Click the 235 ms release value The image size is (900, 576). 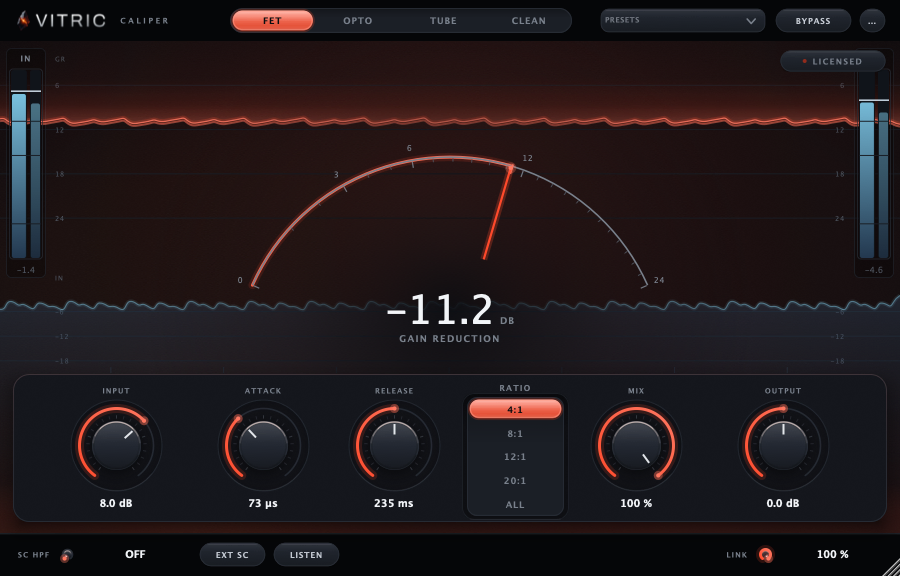[394, 503]
